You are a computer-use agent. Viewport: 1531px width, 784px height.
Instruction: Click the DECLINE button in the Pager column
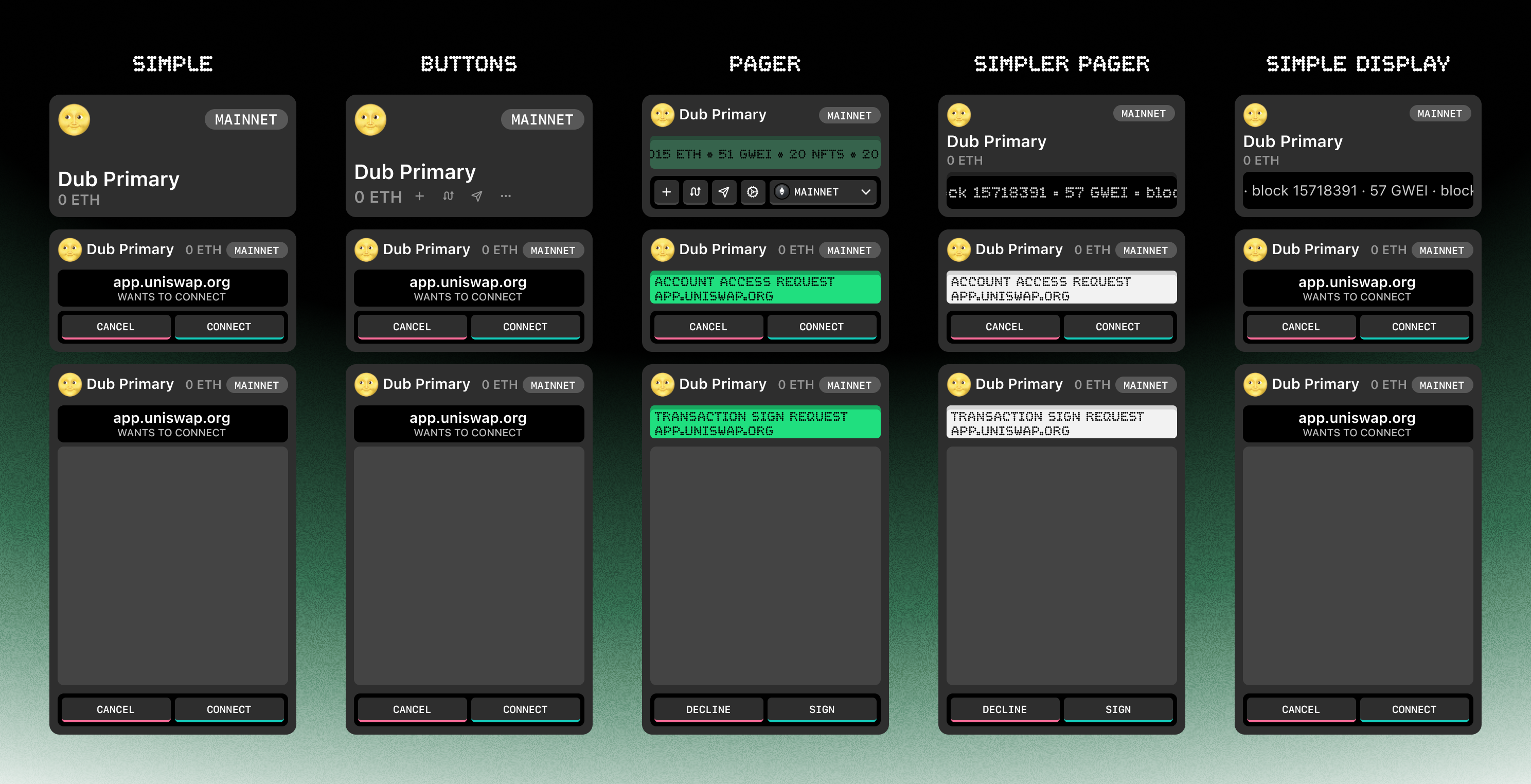(708, 709)
